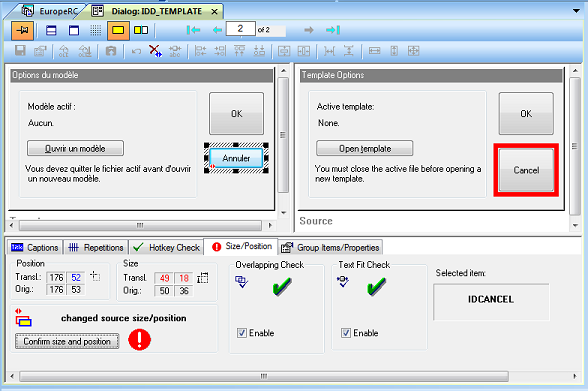
Task: Go to the previous item arrow
Action: (217, 30)
